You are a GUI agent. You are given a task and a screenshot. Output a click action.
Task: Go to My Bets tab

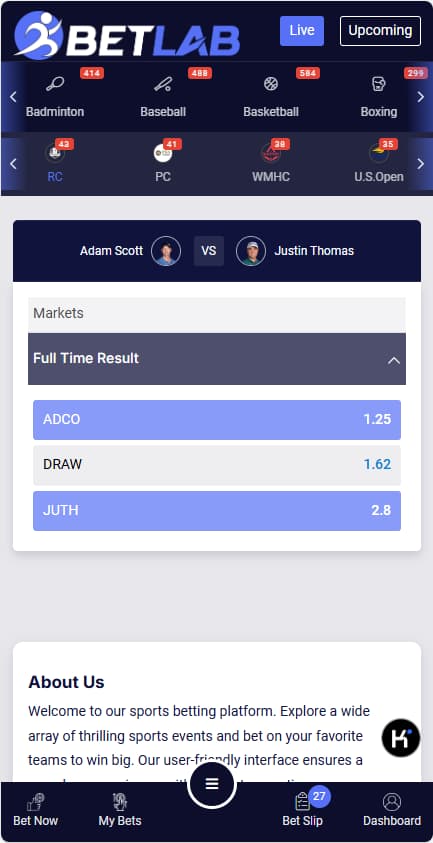click(120, 811)
